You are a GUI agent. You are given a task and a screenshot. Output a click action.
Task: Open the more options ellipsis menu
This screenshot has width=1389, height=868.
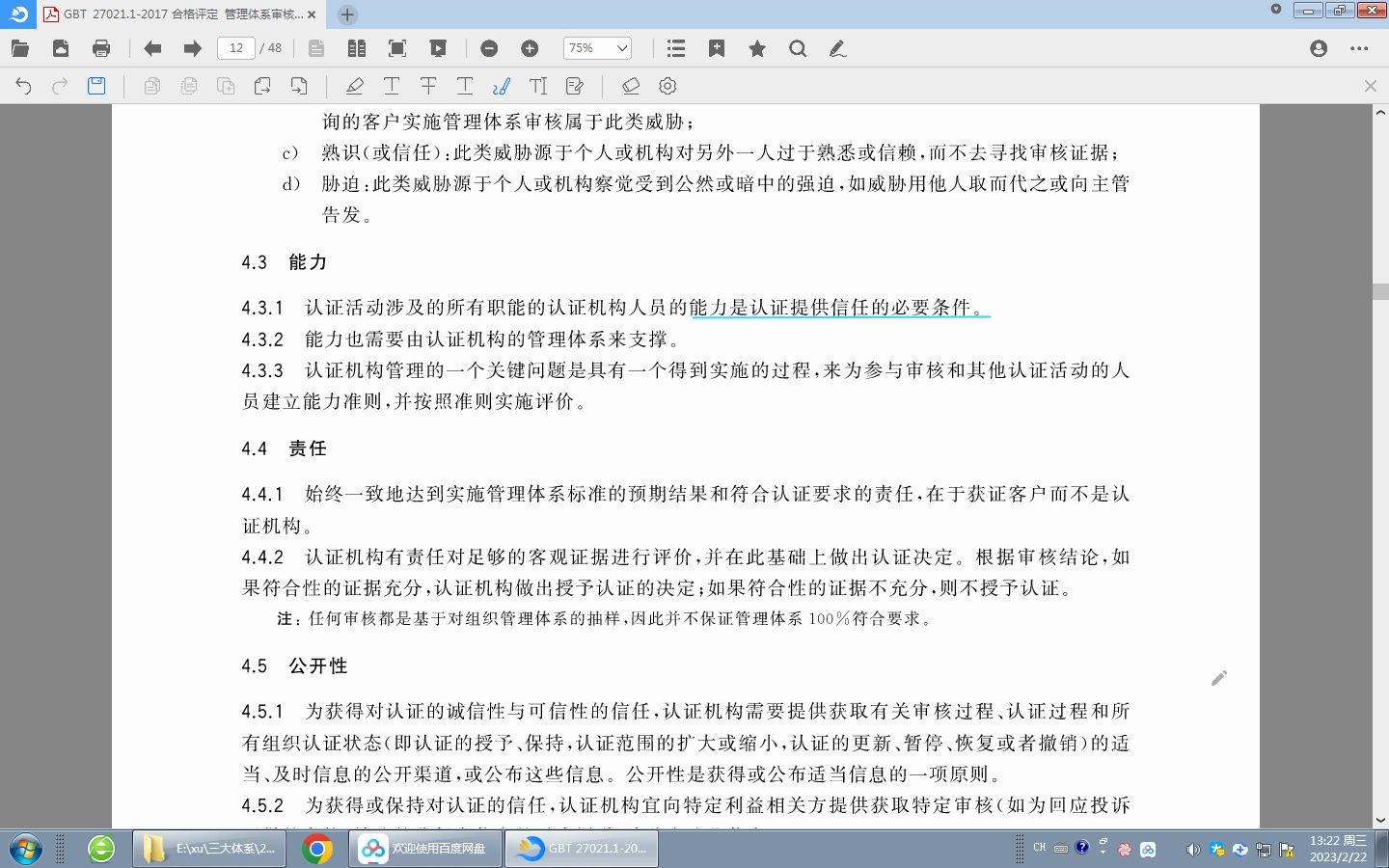[x=1359, y=48]
